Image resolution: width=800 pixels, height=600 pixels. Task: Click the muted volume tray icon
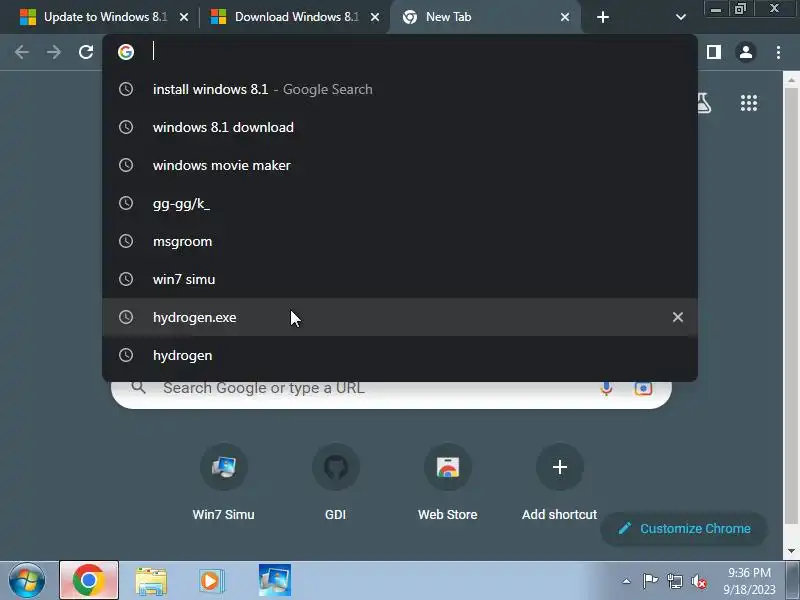[x=698, y=581]
